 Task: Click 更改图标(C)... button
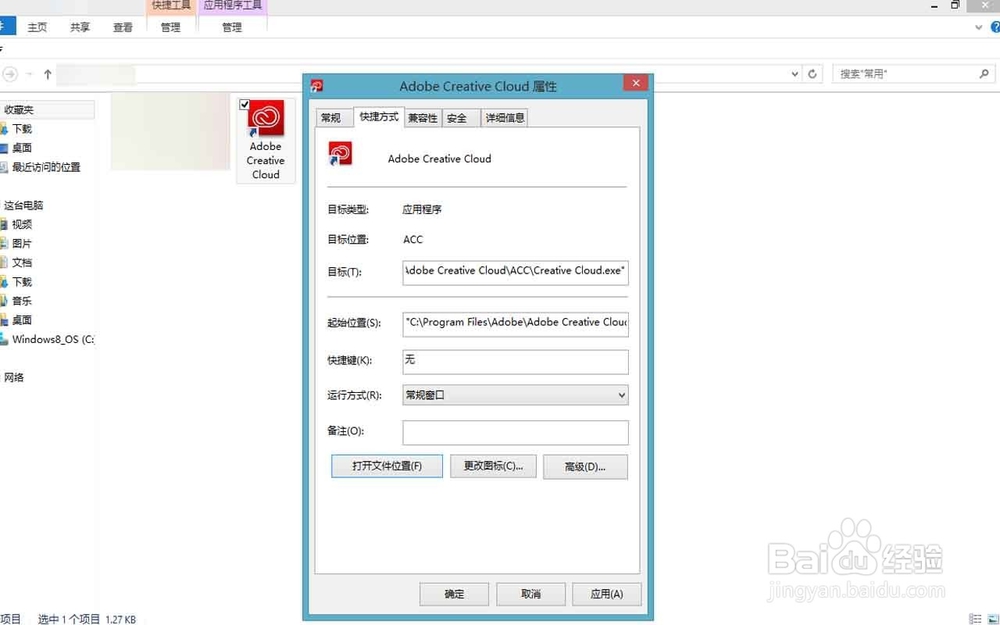tap(493, 466)
